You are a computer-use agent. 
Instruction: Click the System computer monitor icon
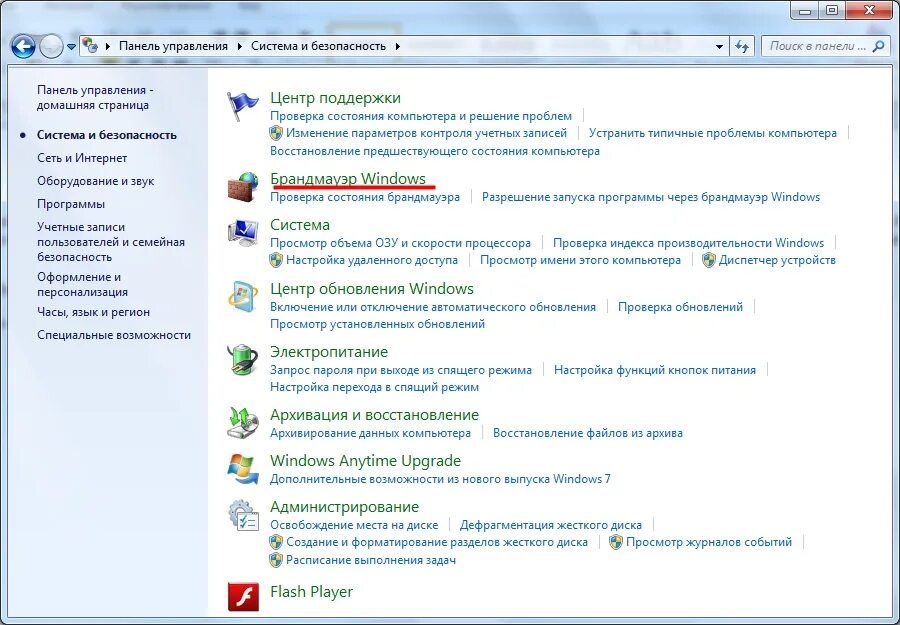coord(243,233)
